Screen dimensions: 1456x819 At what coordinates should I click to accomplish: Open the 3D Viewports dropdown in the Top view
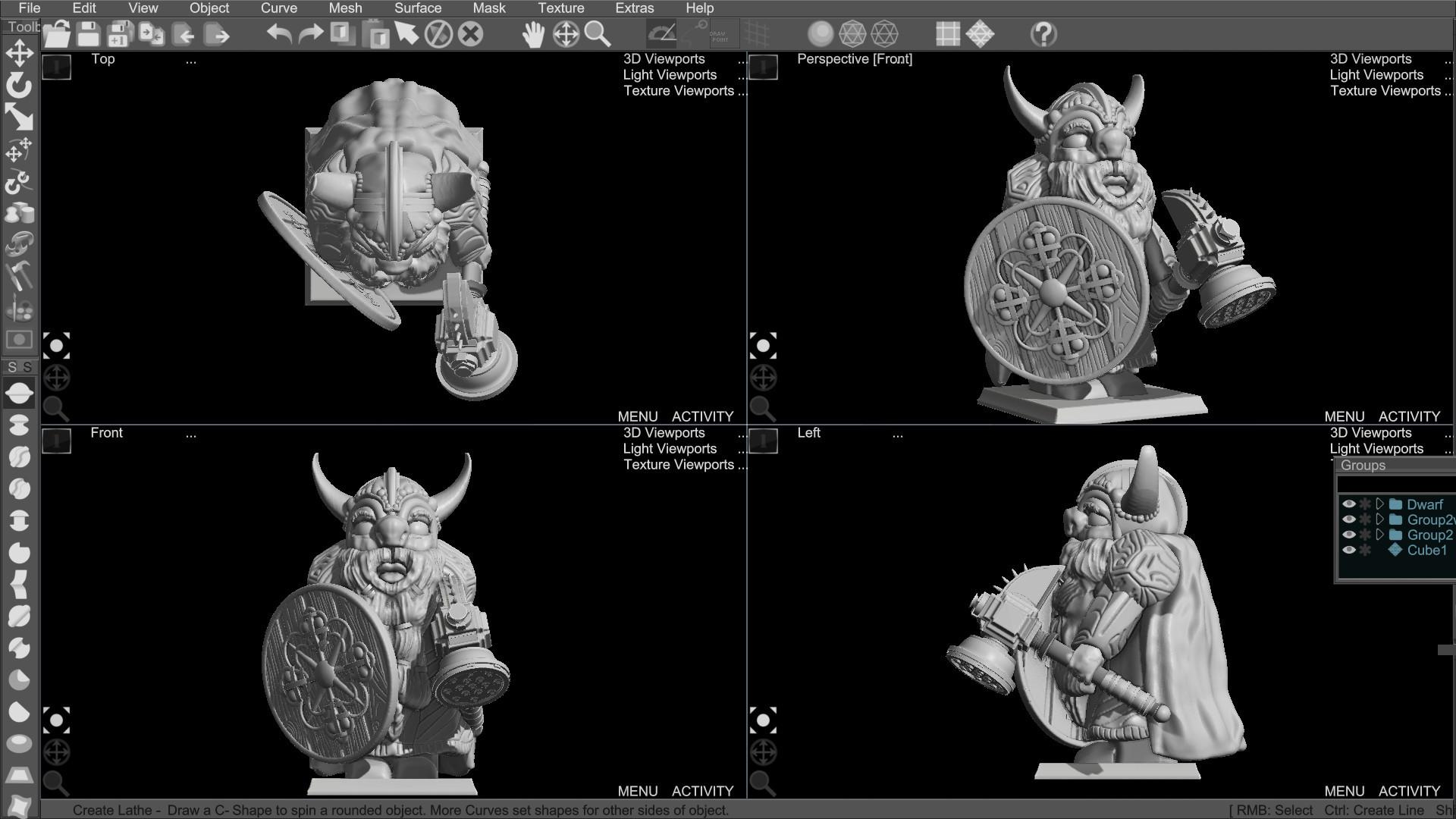(664, 58)
